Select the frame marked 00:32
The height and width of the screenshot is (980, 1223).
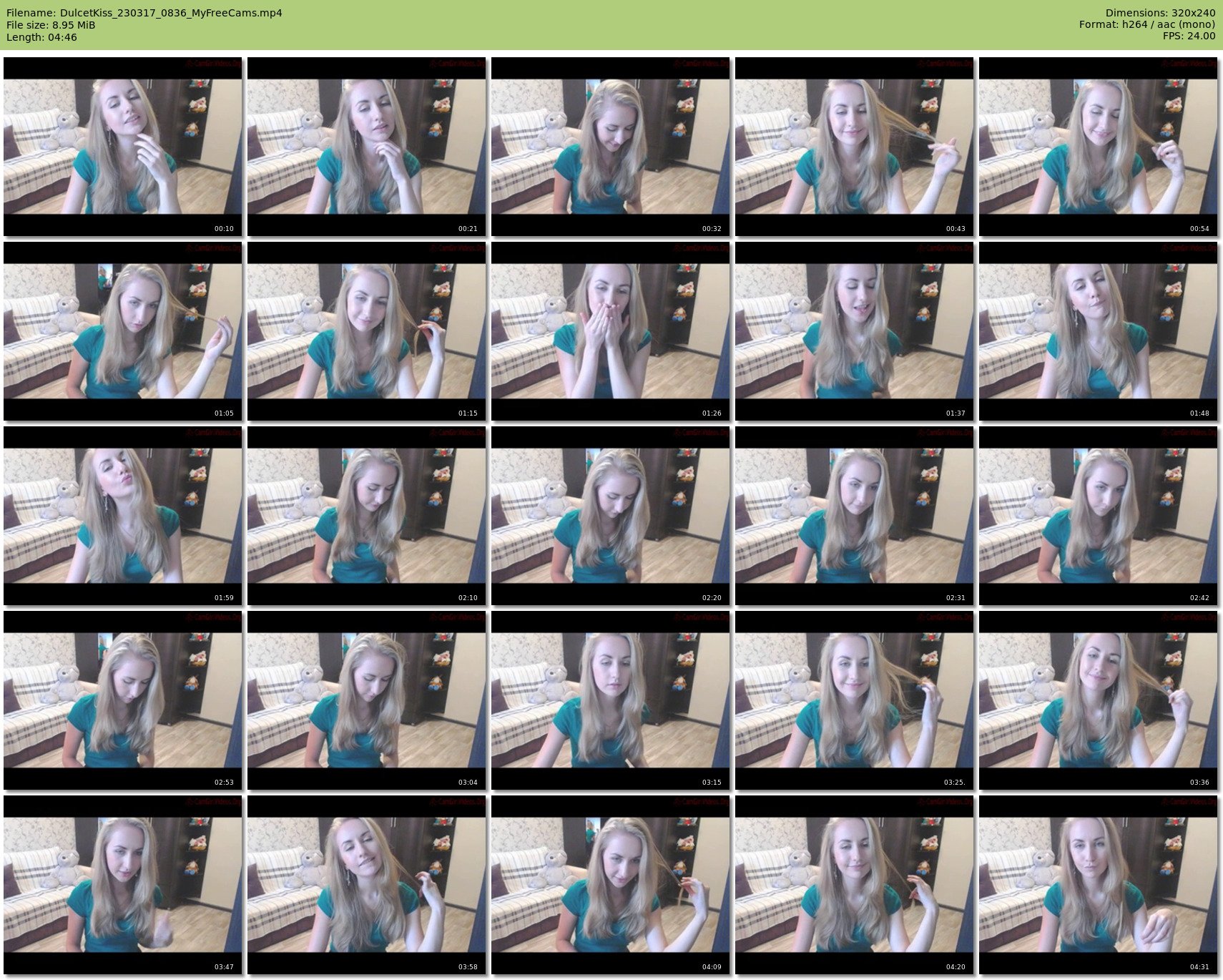[x=610, y=147]
